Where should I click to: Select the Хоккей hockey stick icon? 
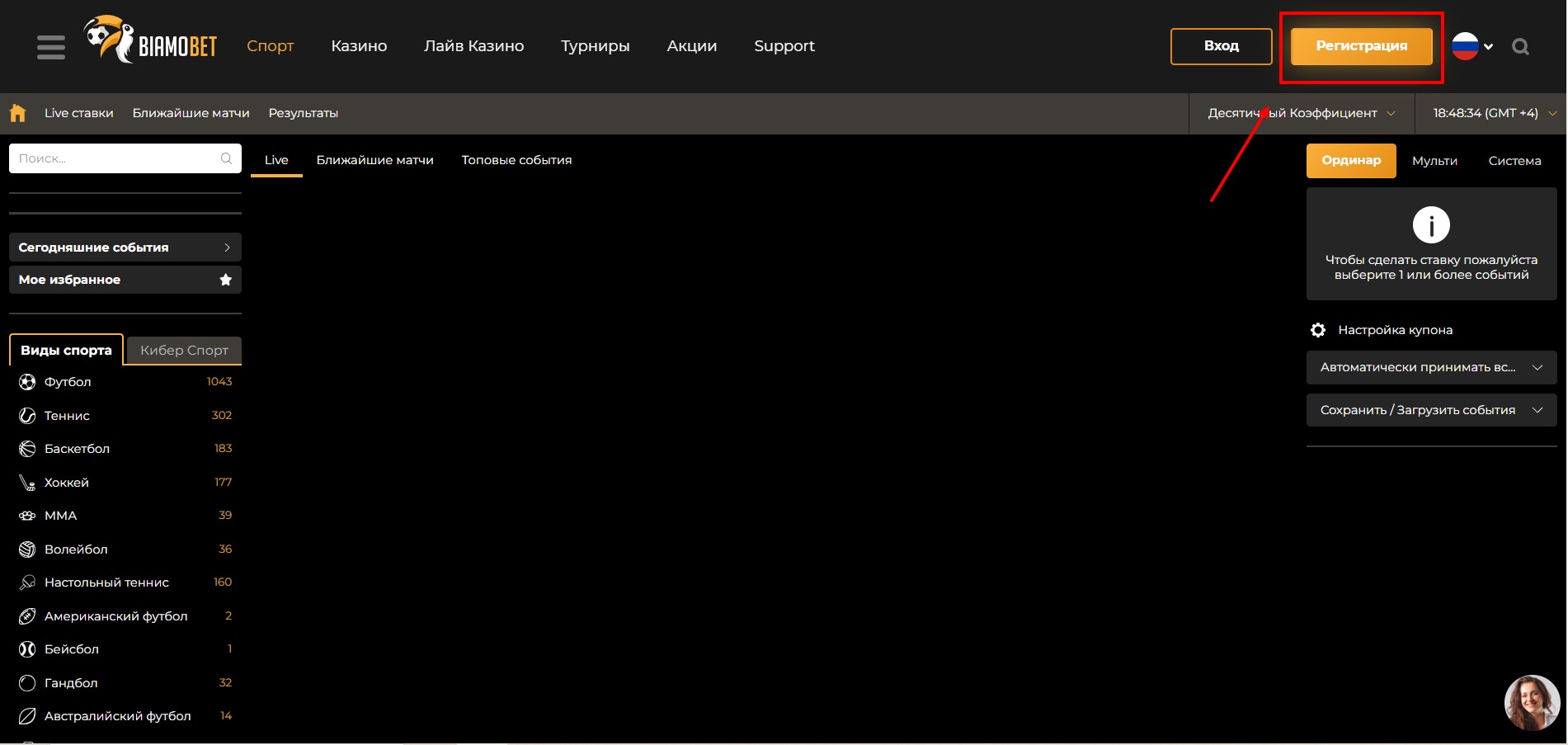pos(27,483)
